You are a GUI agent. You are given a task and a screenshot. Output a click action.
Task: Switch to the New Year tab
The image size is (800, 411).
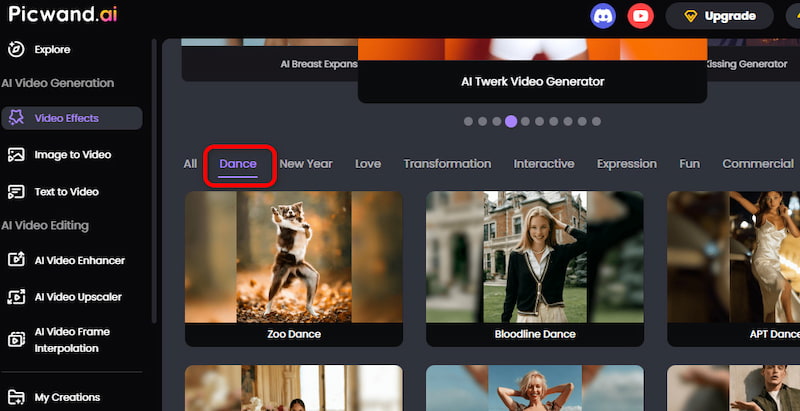pyautogui.click(x=305, y=164)
